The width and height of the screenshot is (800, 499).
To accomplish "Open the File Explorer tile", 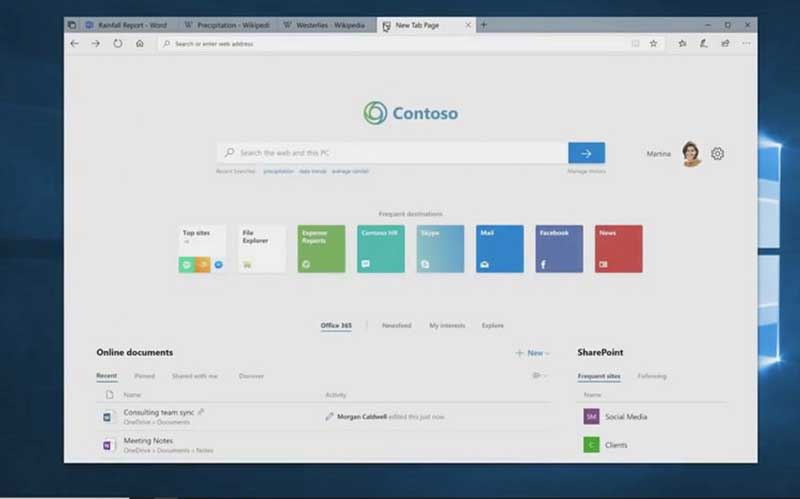I will tap(262, 249).
